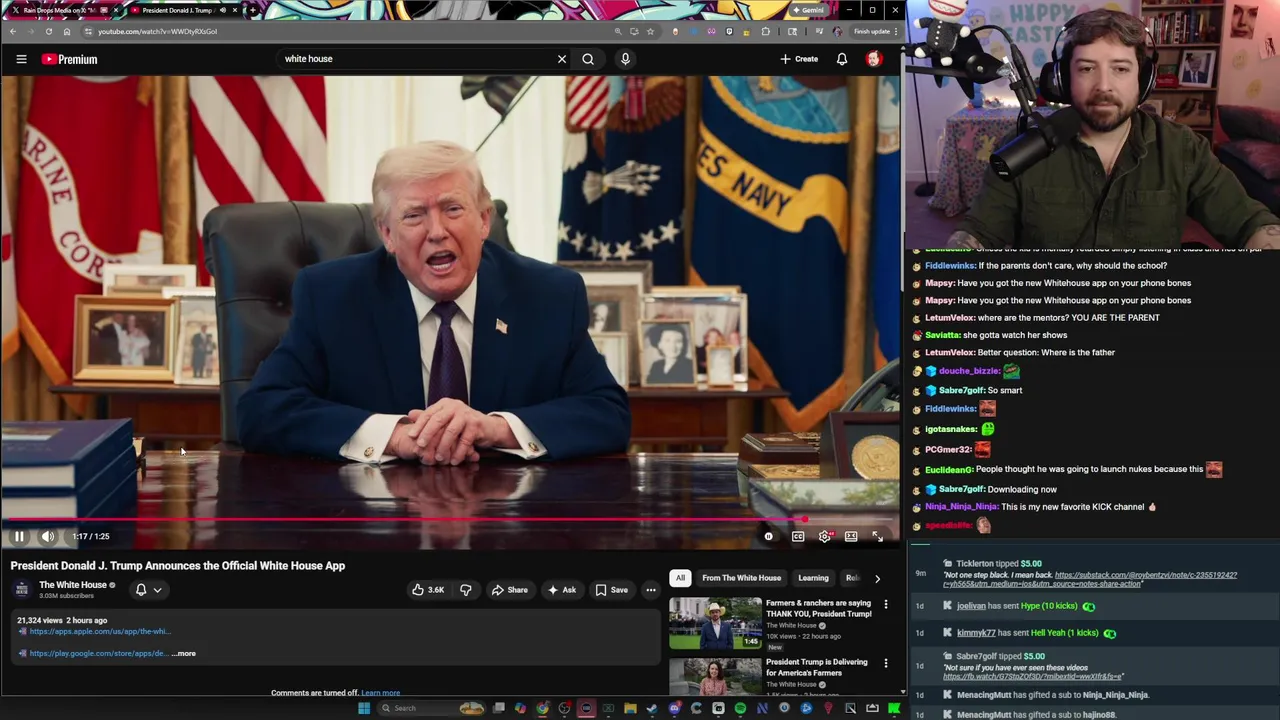Image resolution: width=1280 pixels, height=720 pixels.
Task: Click the Share button
Action: (x=510, y=590)
